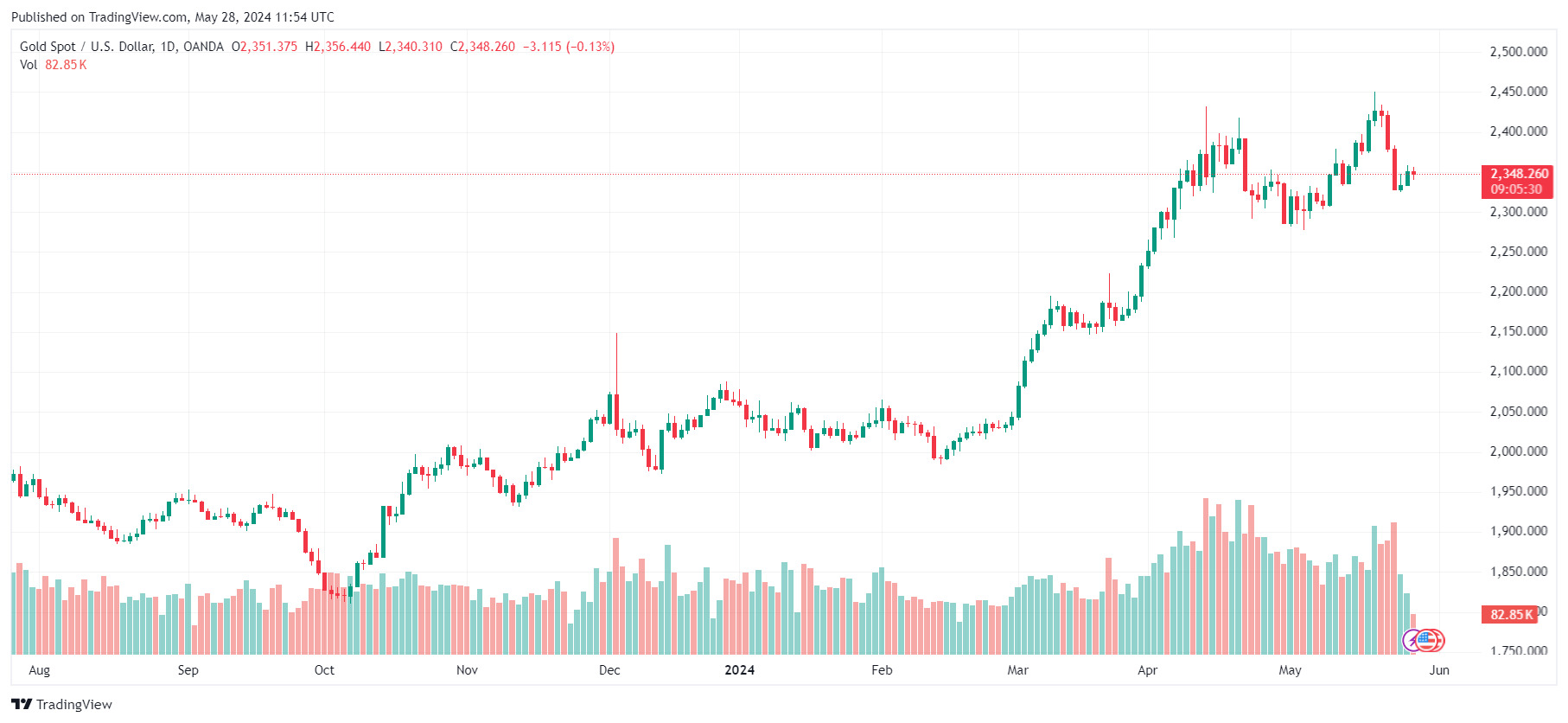Click the 2,200.000 price scale label
1568x723 pixels.
(x=1518, y=291)
